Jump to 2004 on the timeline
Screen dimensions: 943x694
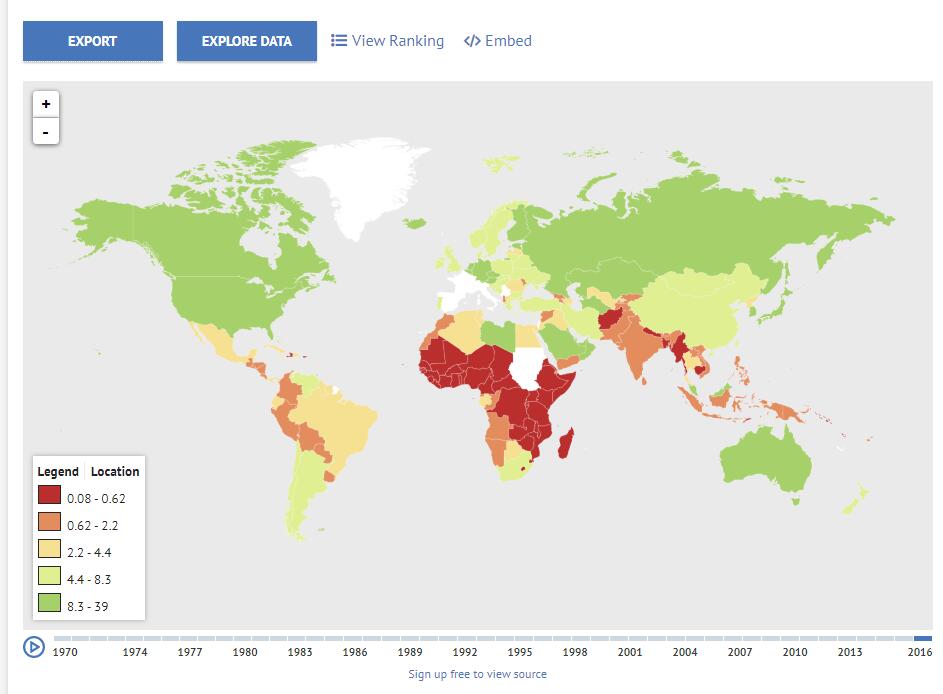(685, 652)
